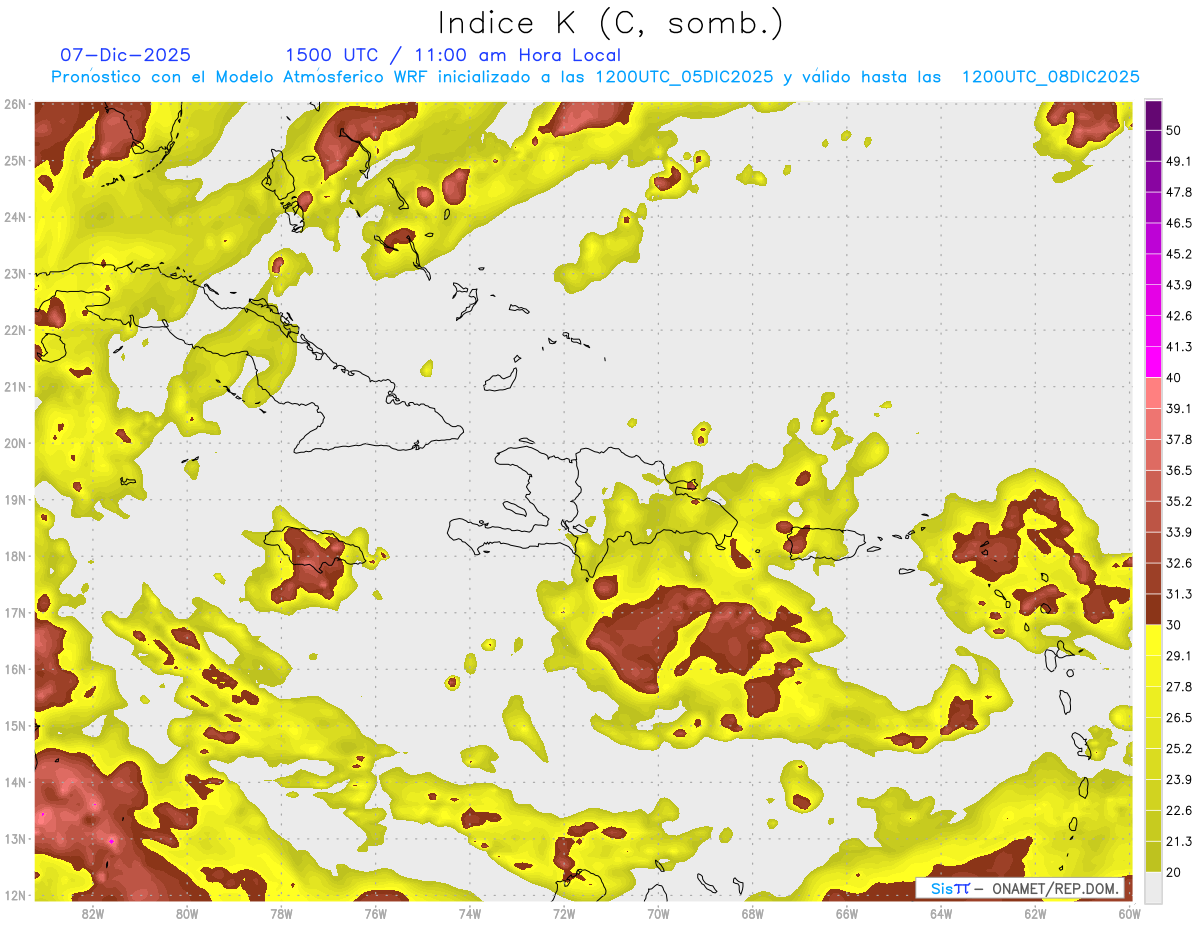Viewport: 1200px width, 927px height.
Task: Click the colorbar value 25.2
Action: [1179, 749]
